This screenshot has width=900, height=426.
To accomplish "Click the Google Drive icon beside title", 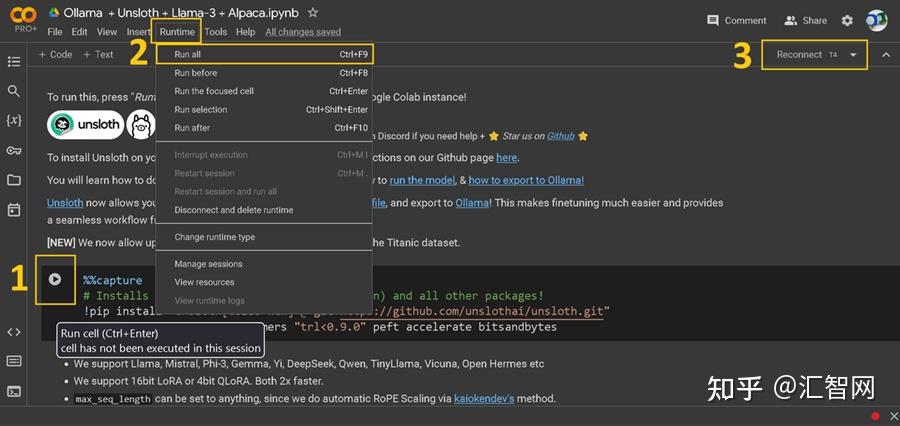I will [54, 12].
